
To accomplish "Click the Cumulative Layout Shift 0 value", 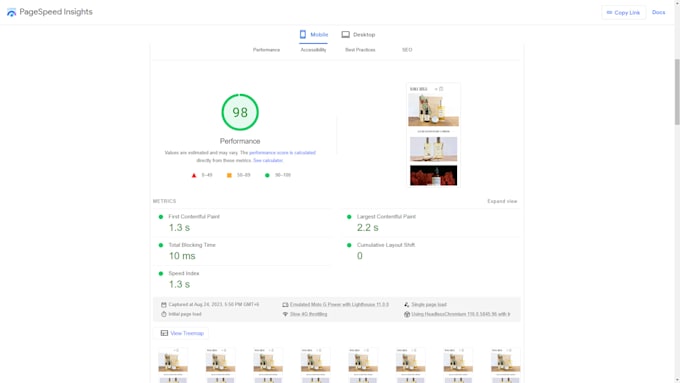I will pos(360,256).
